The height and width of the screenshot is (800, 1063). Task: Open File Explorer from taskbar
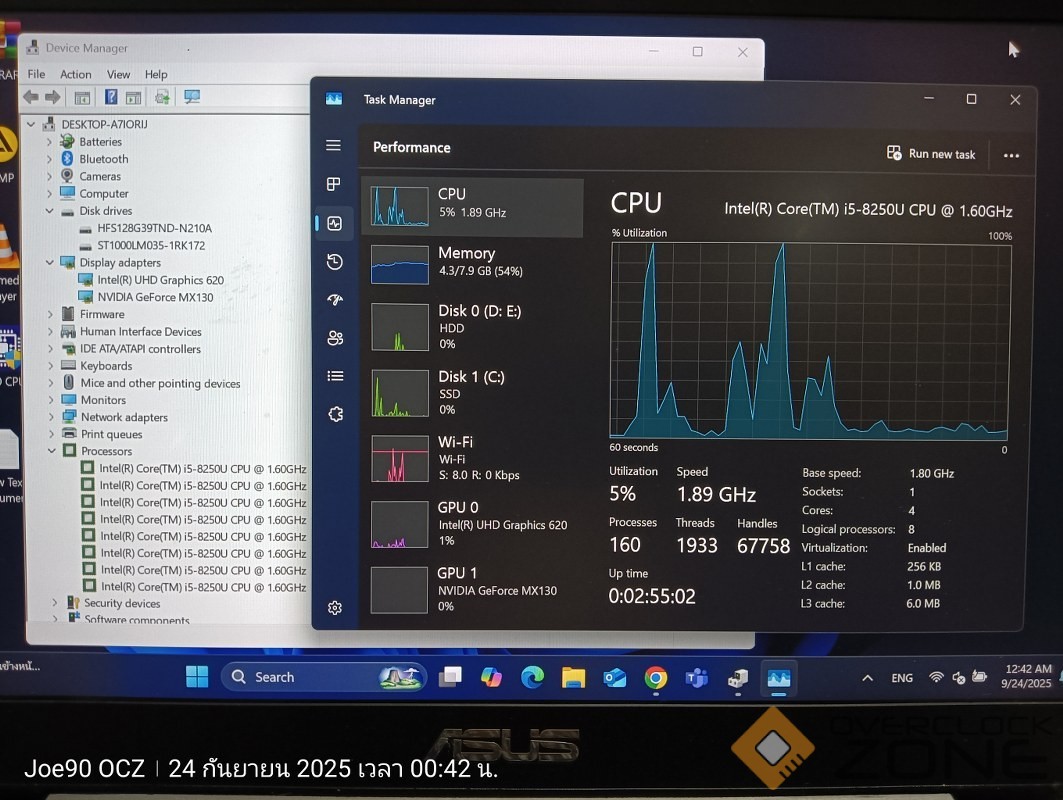(x=573, y=677)
